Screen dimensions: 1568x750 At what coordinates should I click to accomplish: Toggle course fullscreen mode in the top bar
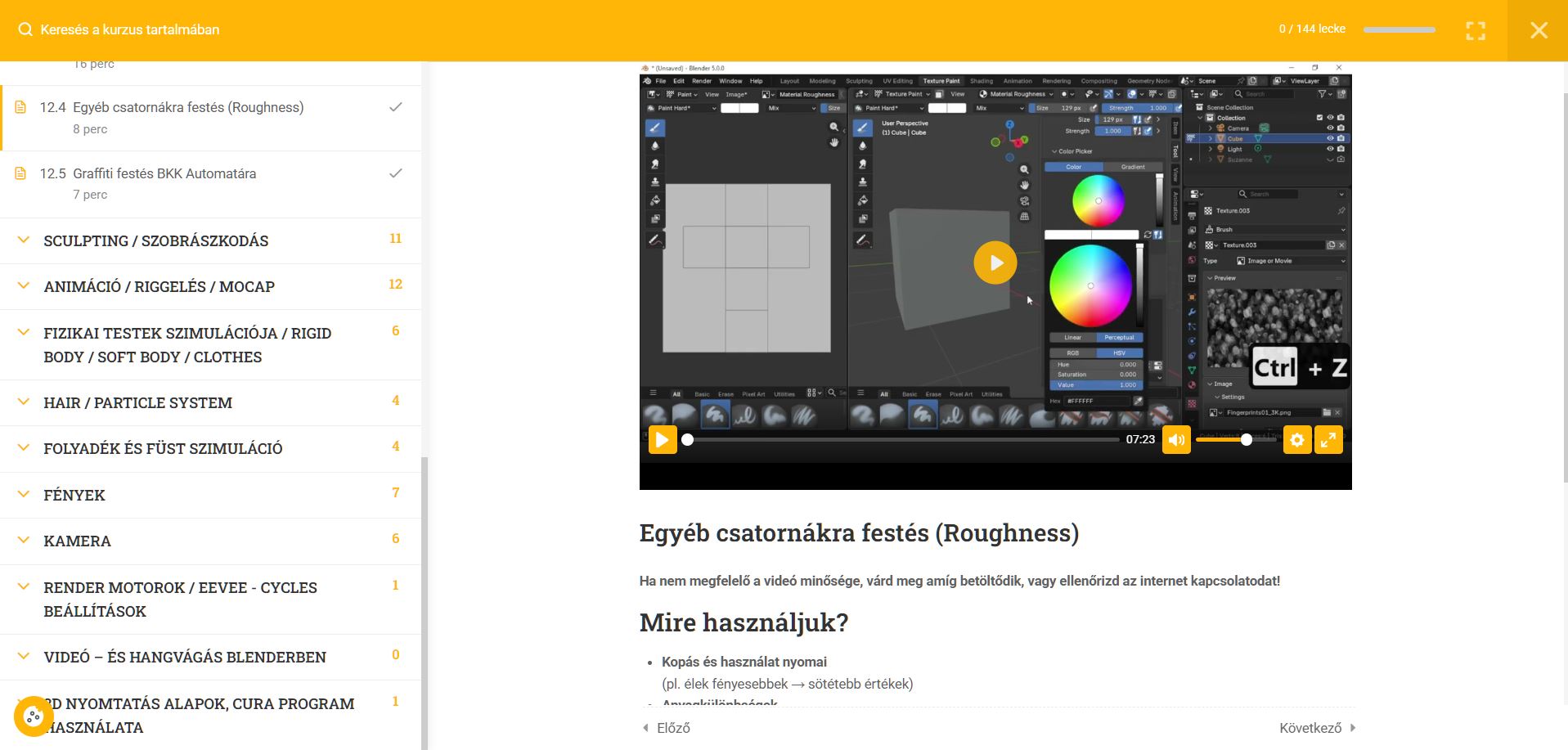point(1475,30)
